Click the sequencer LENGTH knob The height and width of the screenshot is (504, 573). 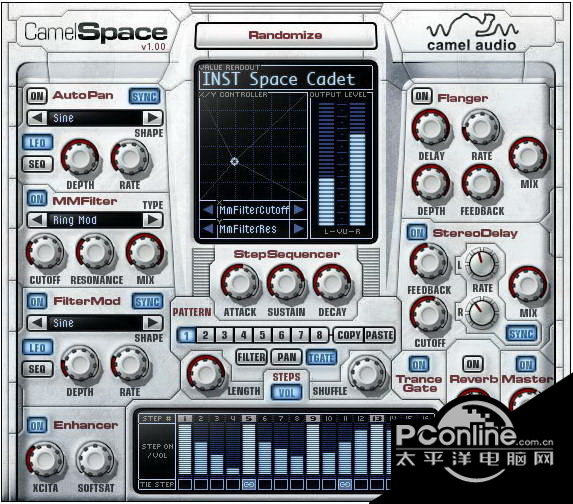pyautogui.click(x=206, y=374)
